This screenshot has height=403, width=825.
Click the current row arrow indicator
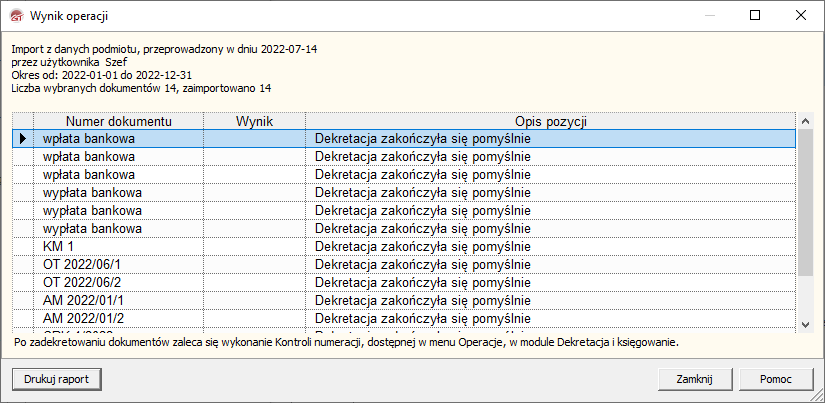pyautogui.click(x=22, y=139)
